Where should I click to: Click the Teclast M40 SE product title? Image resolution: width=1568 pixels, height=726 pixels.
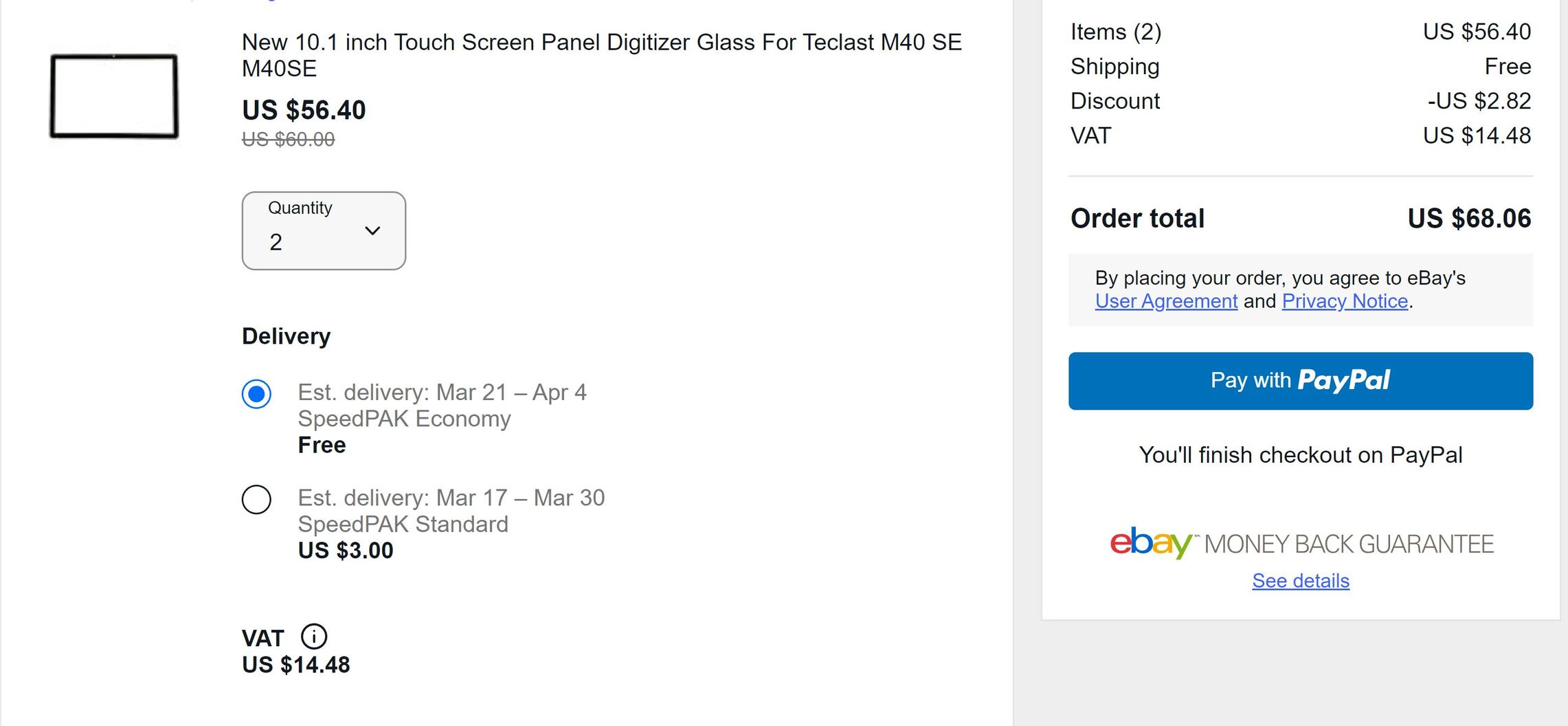tap(601, 55)
